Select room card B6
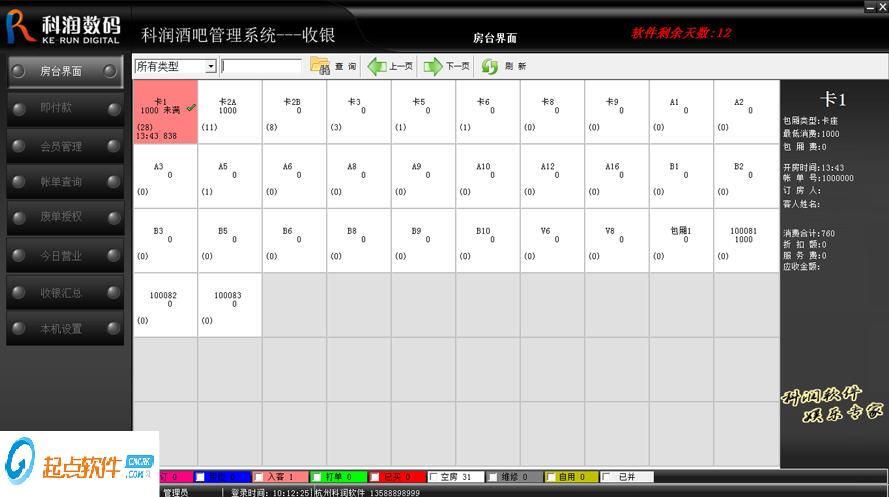 tap(294, 241)
